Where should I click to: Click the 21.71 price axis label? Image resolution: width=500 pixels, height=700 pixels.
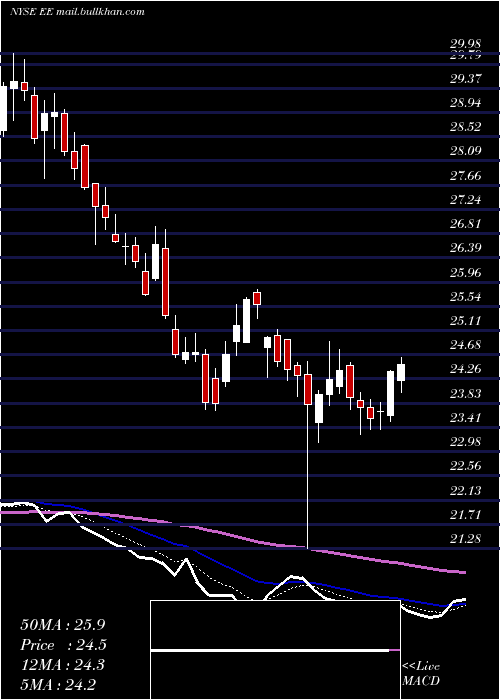click(466, 515)
